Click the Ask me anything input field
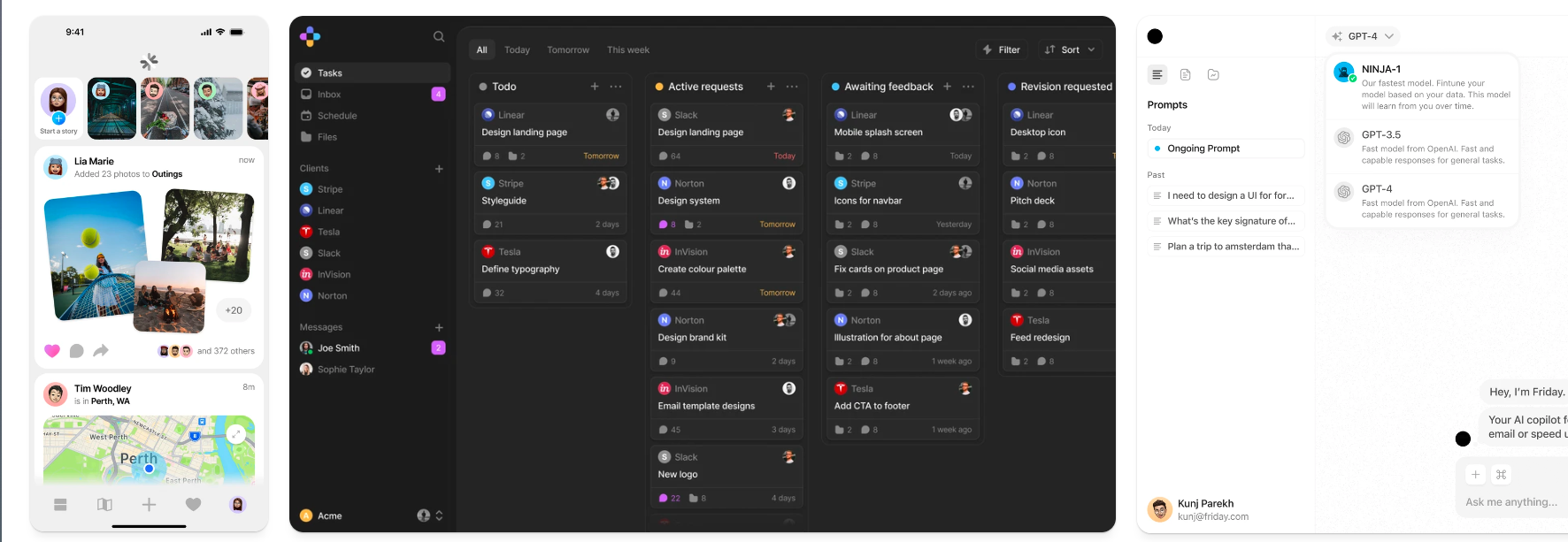Screen dimensions: 1568x542 [x=1510, y=502]
